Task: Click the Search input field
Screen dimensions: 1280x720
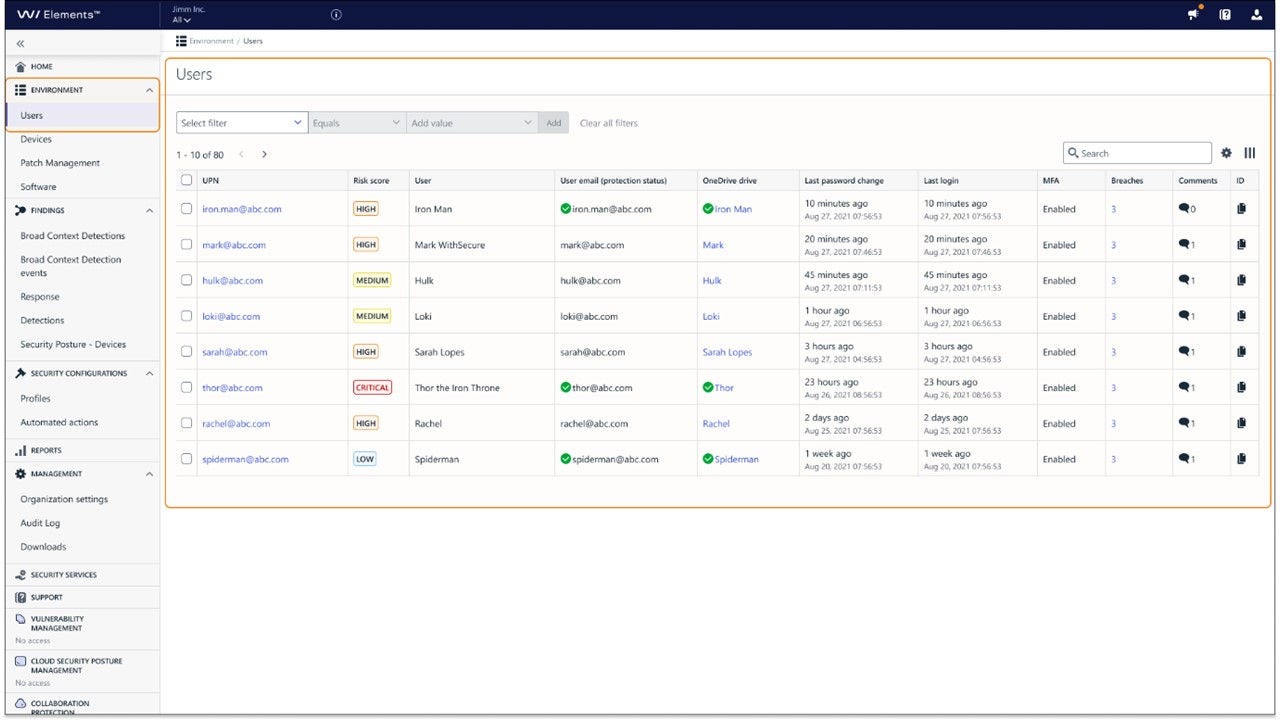Action: point(1138,153)
